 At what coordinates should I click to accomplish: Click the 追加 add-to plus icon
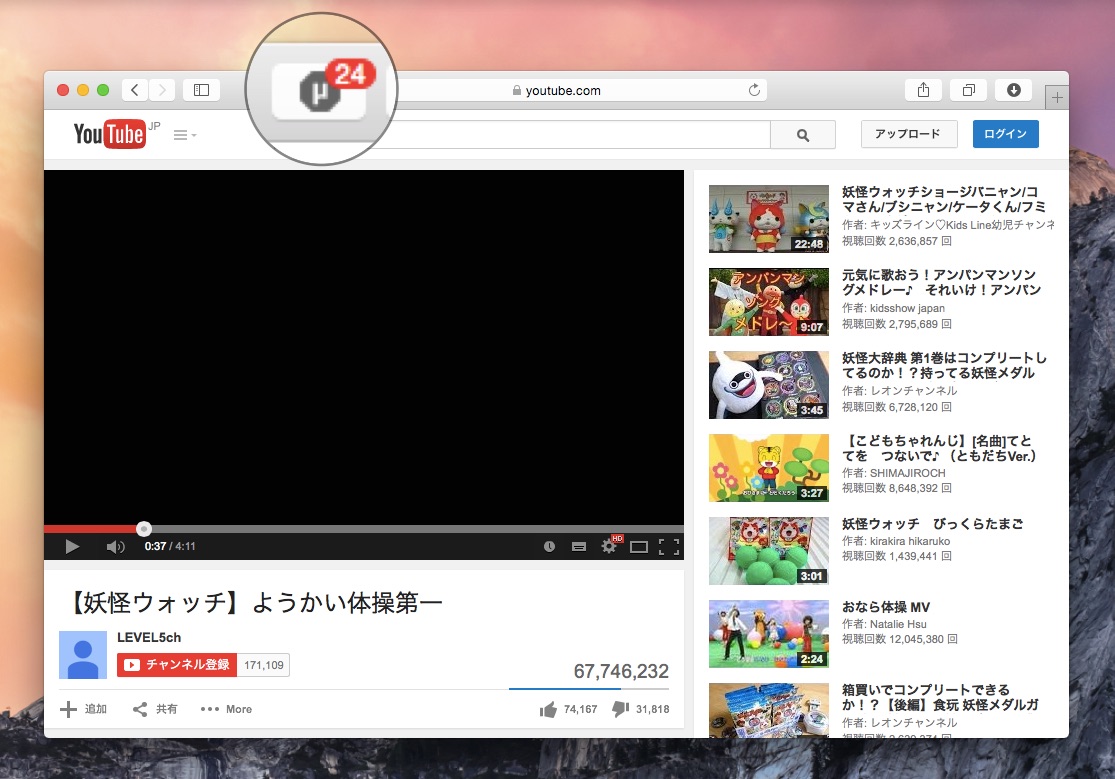click(x=68, y=709)
